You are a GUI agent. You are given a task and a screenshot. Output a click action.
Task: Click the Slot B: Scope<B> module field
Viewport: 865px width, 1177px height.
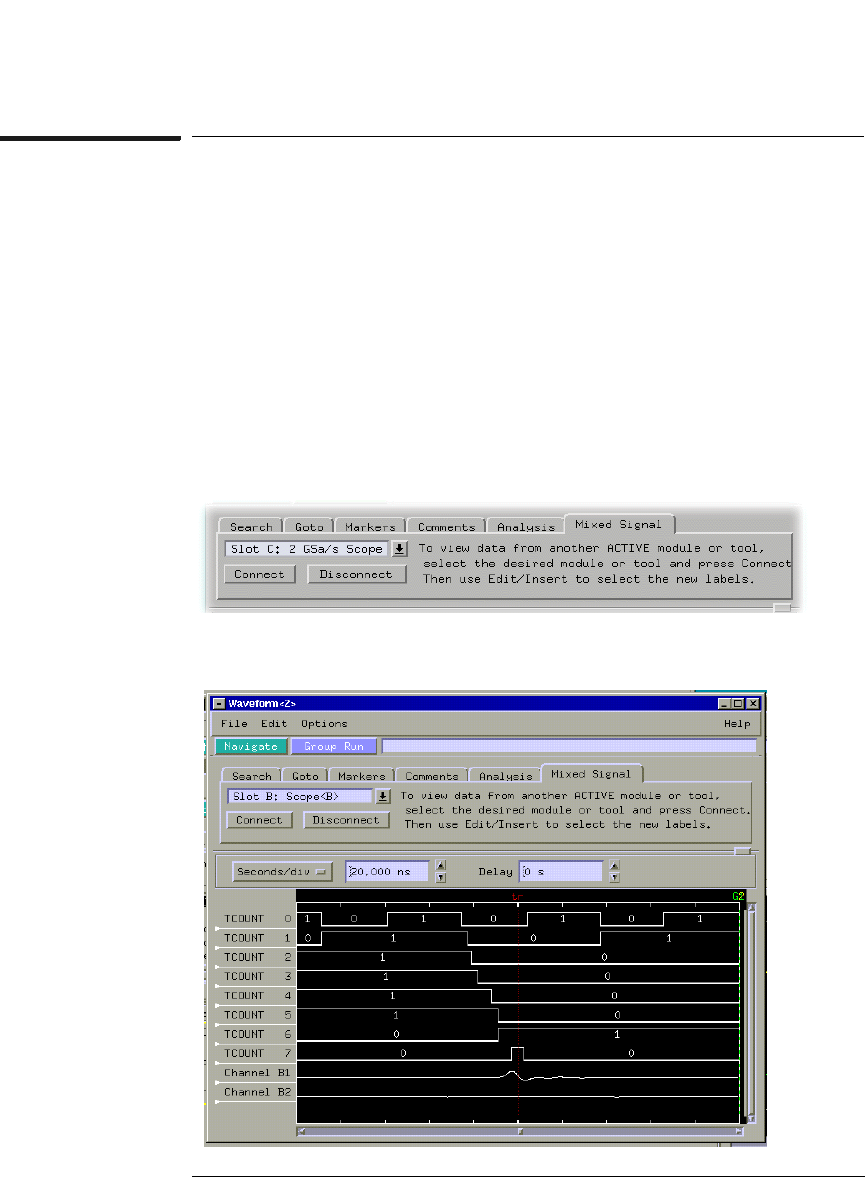300,796
